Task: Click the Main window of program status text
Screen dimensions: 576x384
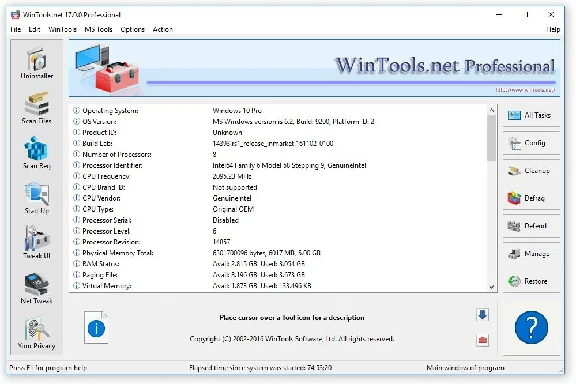Action: click(x=465, y=367)
